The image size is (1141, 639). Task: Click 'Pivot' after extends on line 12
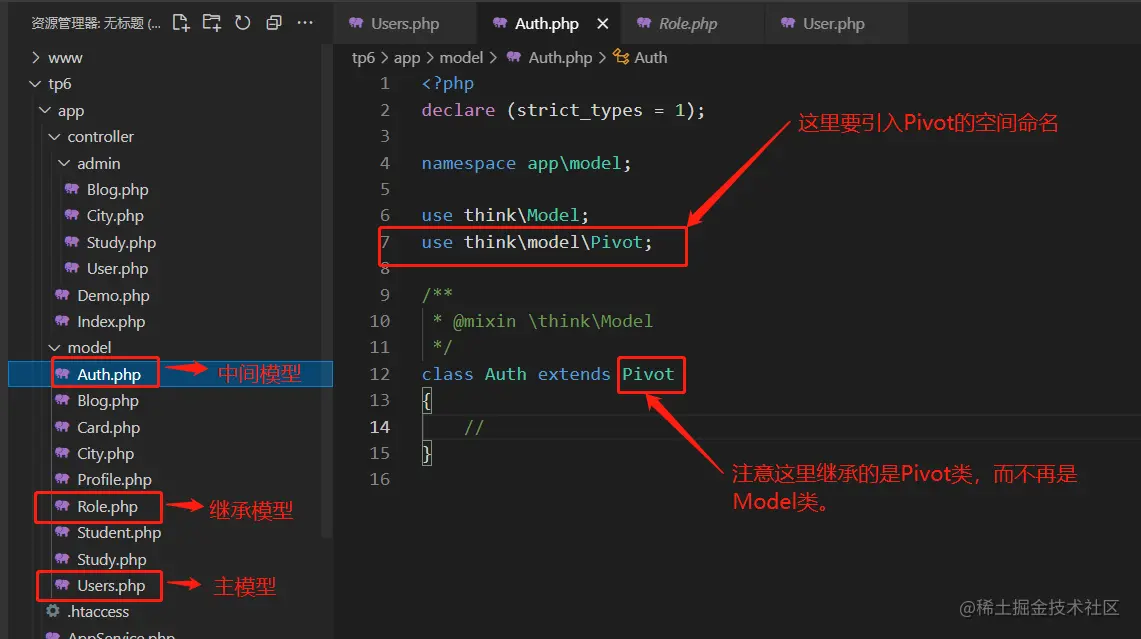coord(648,374)
